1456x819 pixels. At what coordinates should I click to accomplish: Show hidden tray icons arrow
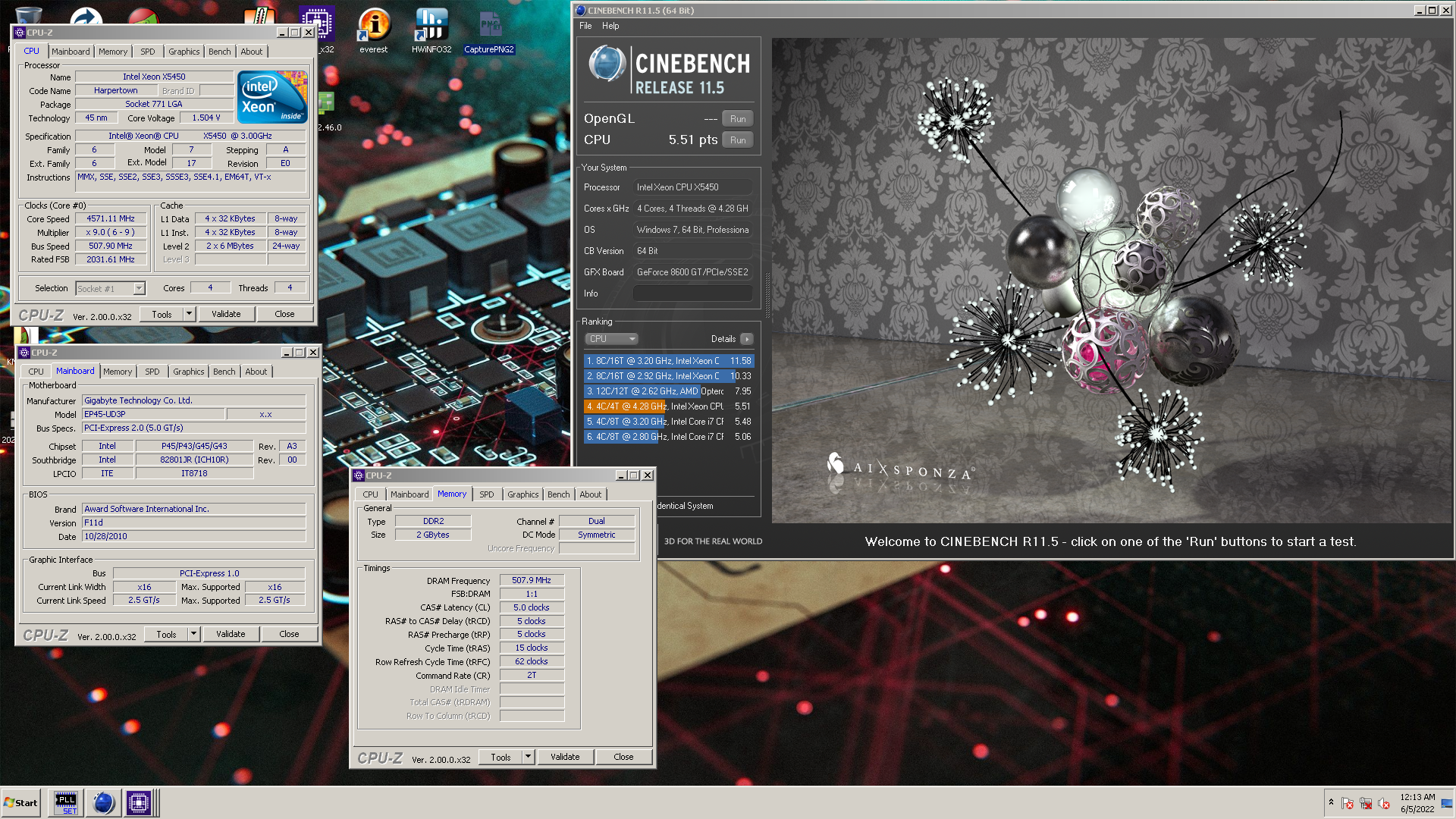pos(1331,802)
